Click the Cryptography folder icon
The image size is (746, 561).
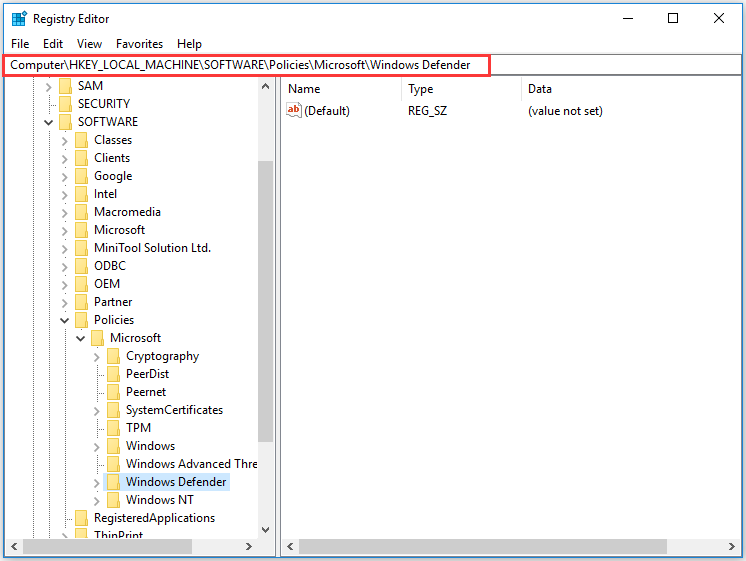click(x=113, y=356)
